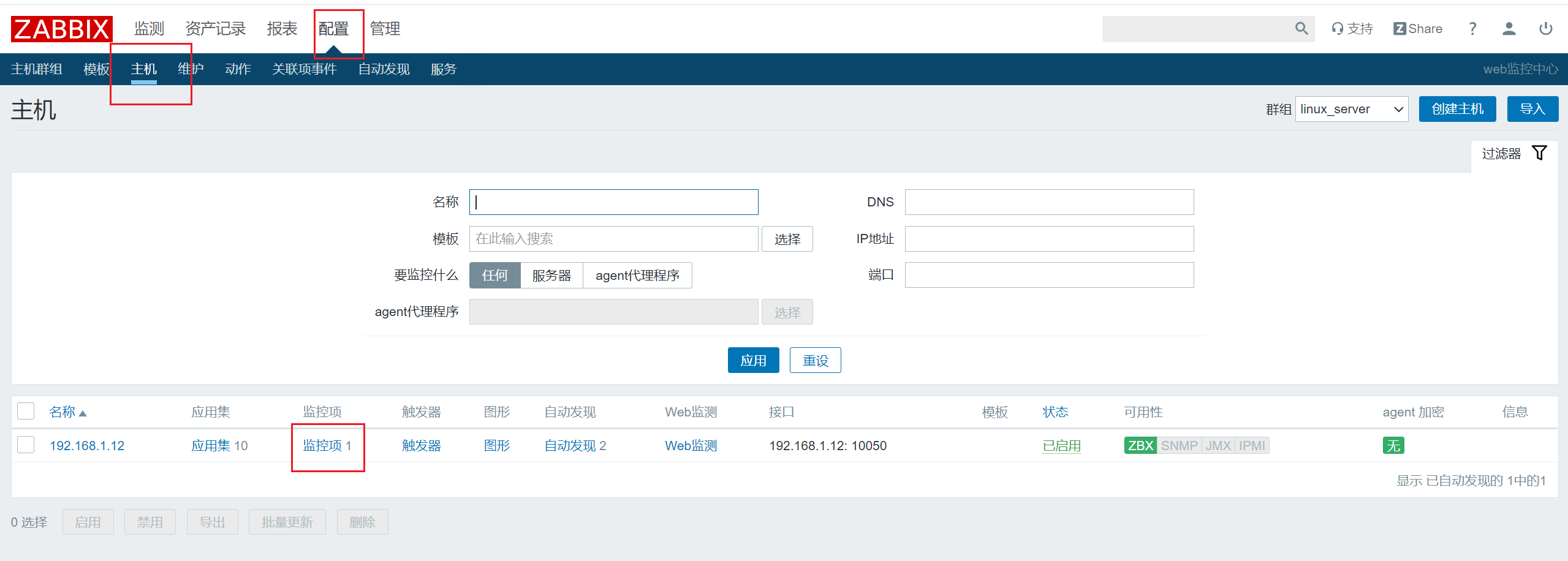Focus the 端口 filter input
This screenshot has height=561, width=1568.
[x=1049, y=275]
